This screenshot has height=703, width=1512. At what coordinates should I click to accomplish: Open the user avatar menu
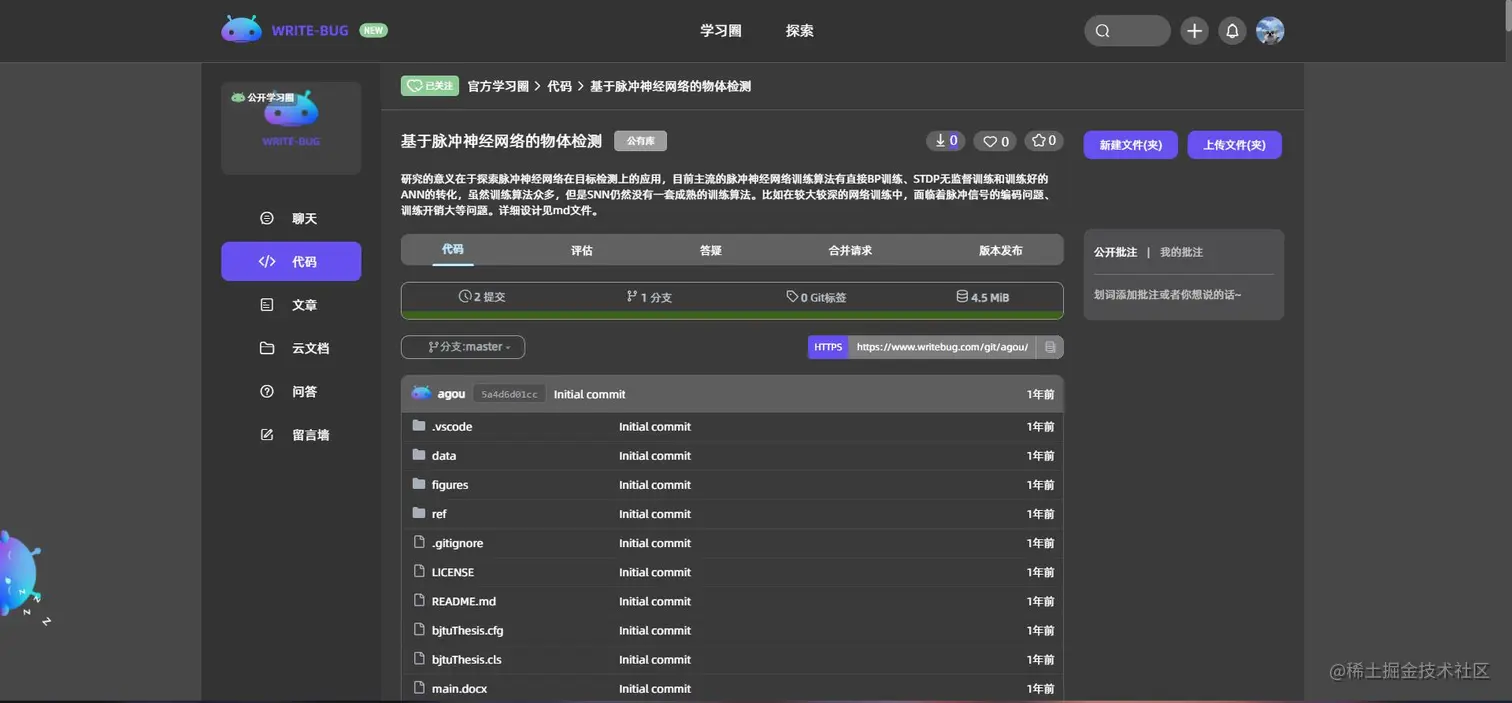point(1270,31)
